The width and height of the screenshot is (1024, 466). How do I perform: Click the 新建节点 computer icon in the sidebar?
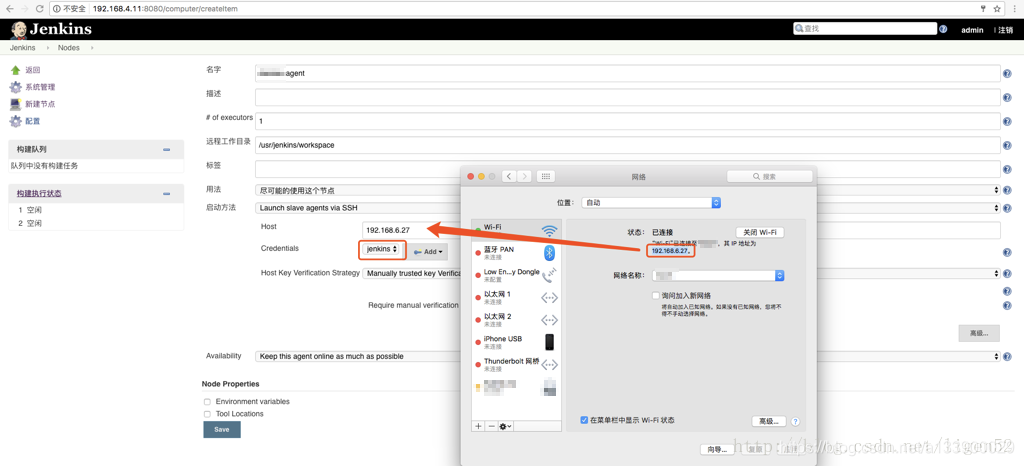click(x=16, y=104)
